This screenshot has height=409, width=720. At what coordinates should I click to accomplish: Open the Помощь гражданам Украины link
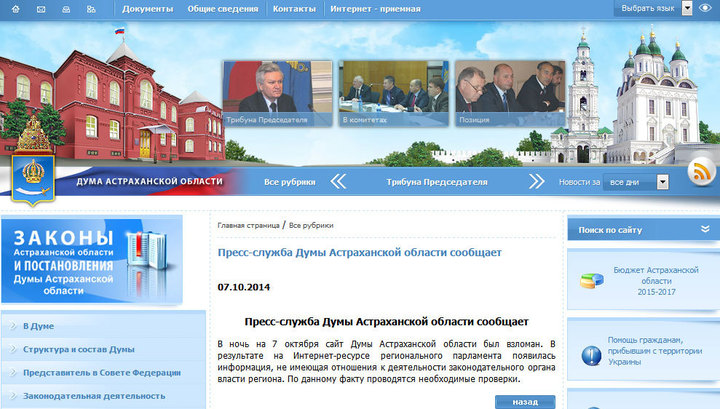tap(655, 351)
